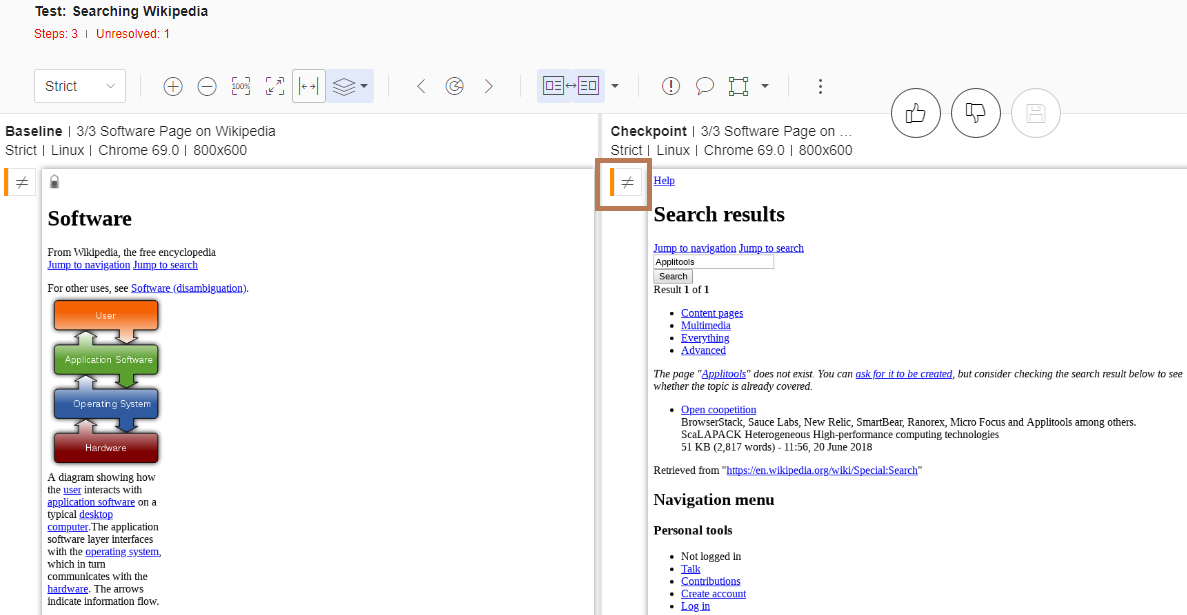The image size is (1187, 615).
Task: Toggle the checkpoint not-equal diff marker
Action: coord(627,182)
